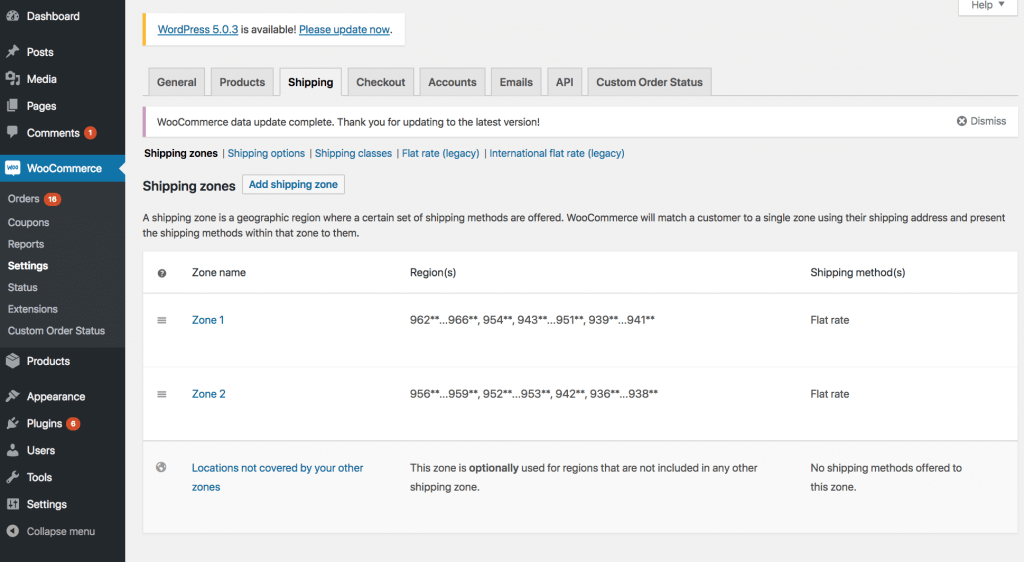Open Extensions in WooCommerce submenu

(33, 309)
